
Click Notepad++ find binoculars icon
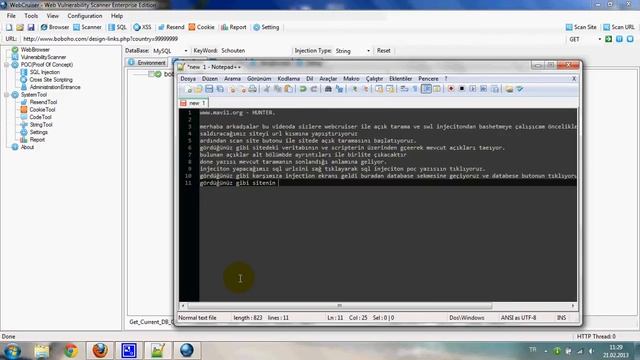coord(328,89)
